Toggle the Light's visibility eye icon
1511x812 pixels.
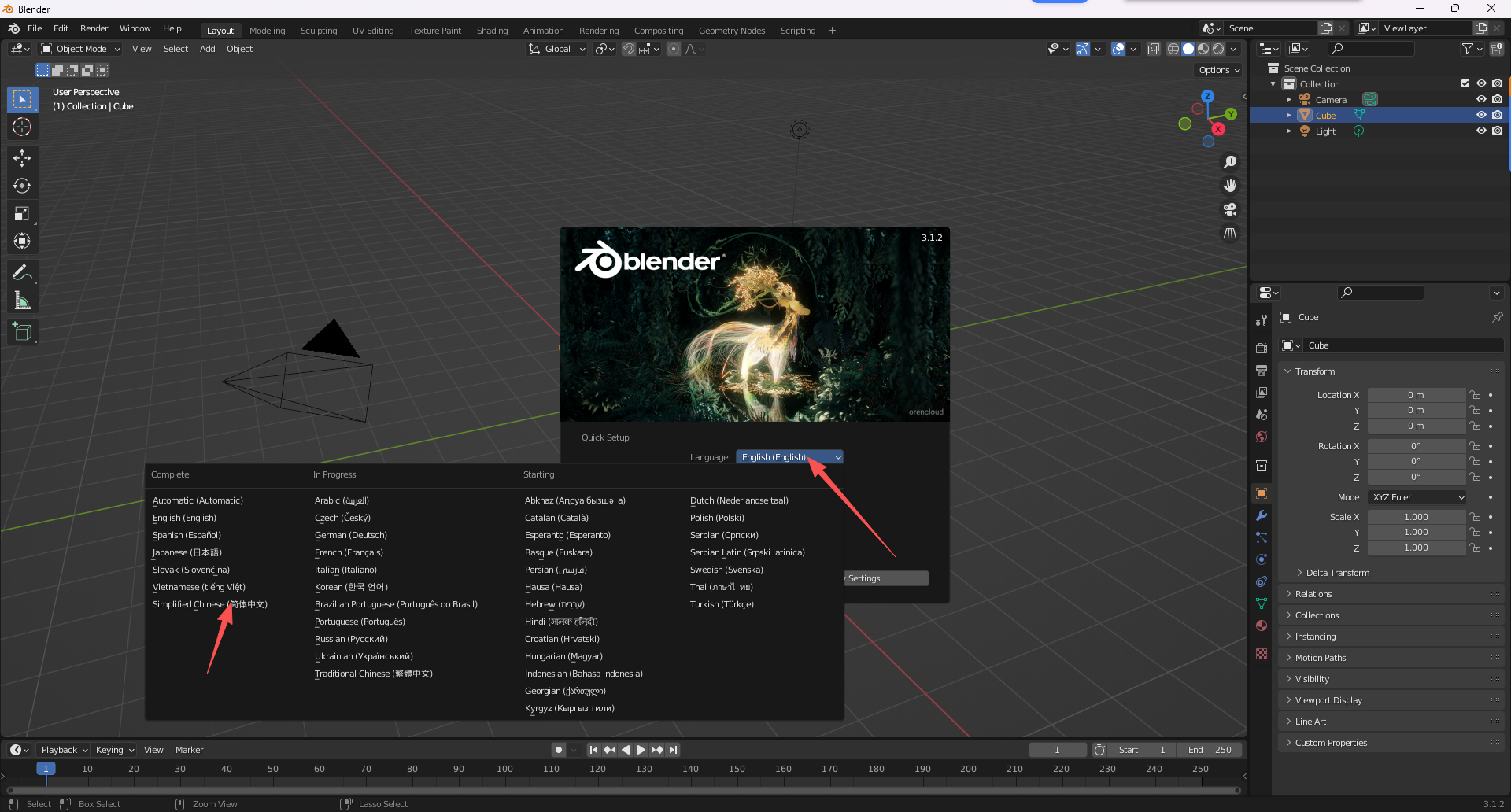point(1482,131)
